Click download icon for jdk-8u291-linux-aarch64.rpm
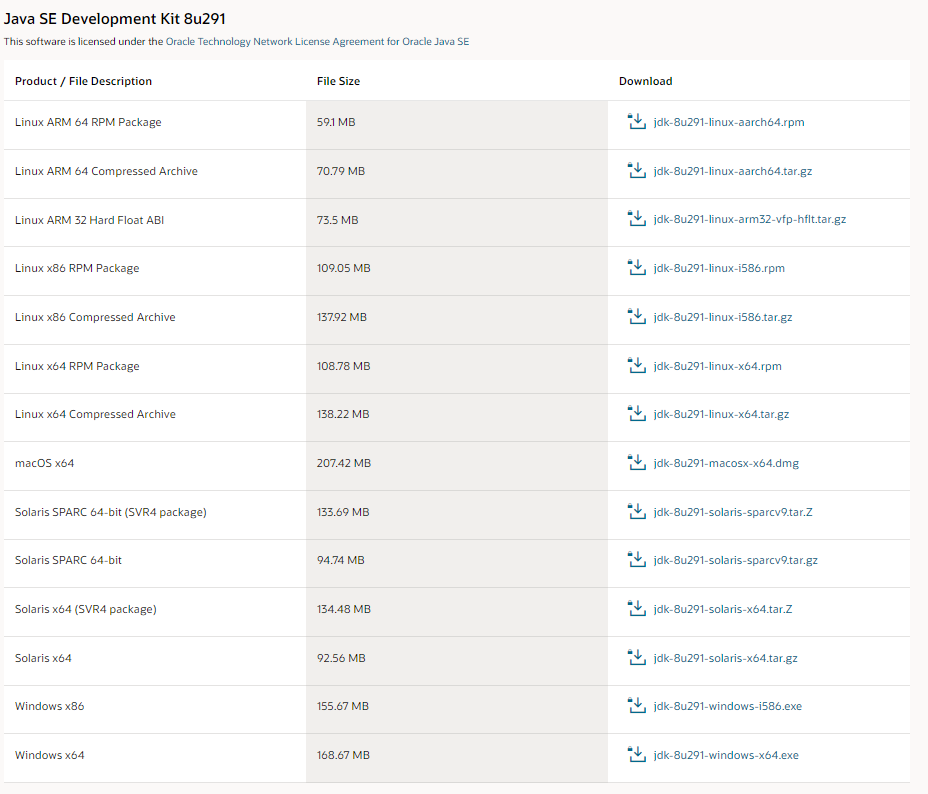This screenshot has height=794, width=928. (x=637, y=122)
